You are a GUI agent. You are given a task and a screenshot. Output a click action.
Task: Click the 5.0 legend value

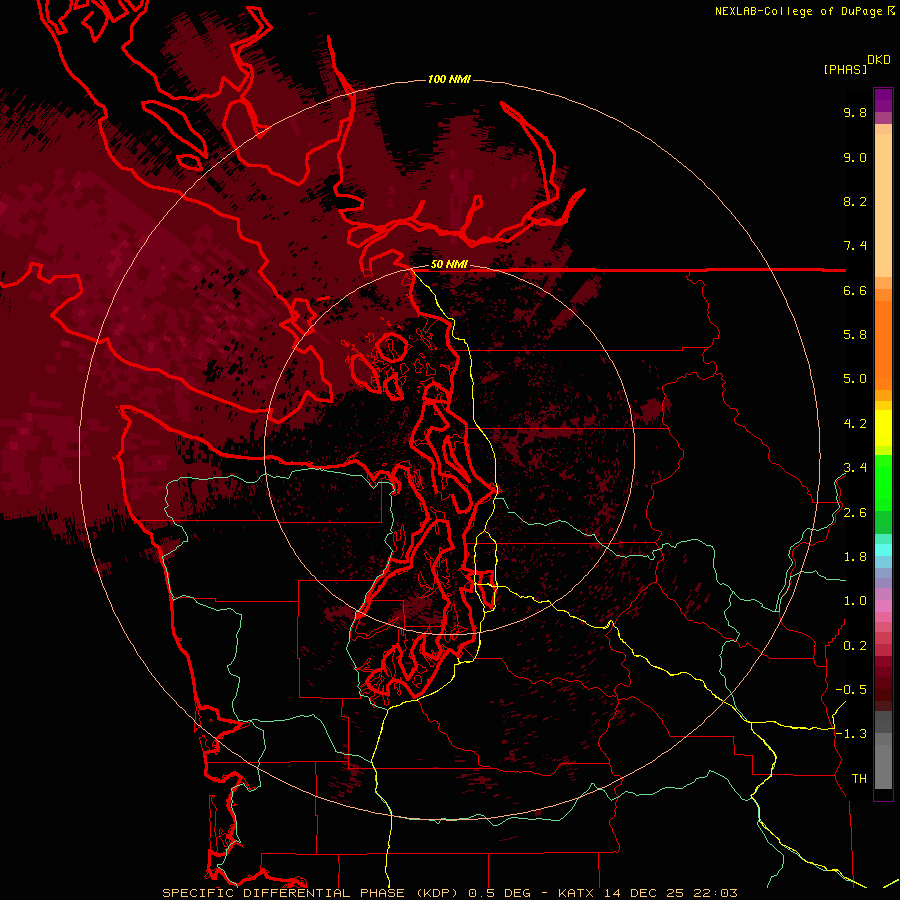855,379
